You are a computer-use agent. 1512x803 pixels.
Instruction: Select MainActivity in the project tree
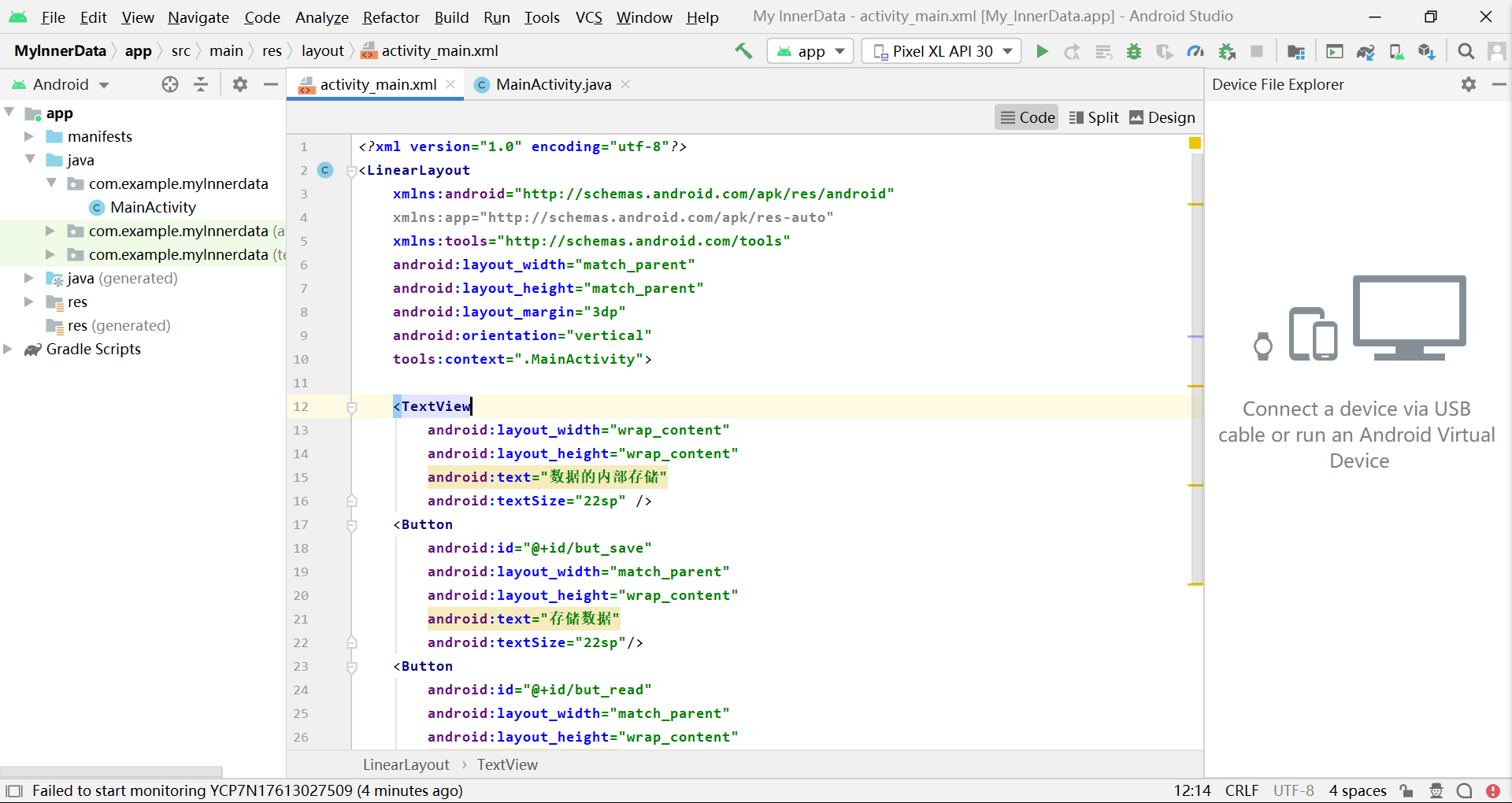tap(153, 207)
